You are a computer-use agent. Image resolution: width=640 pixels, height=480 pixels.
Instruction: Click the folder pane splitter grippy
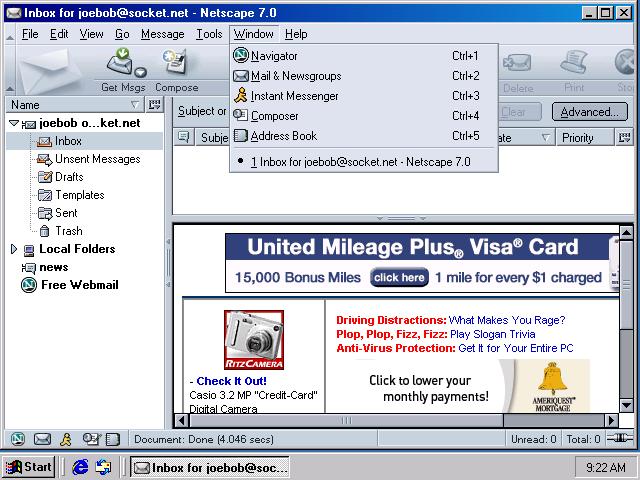coord(168,263)
